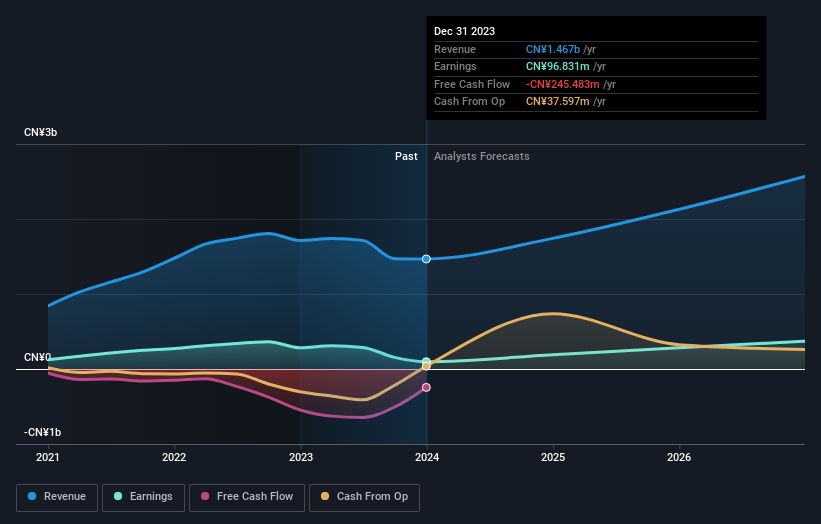Click the 2021 x-axis label
Screen dimensions: 821x524
[48, 458]
